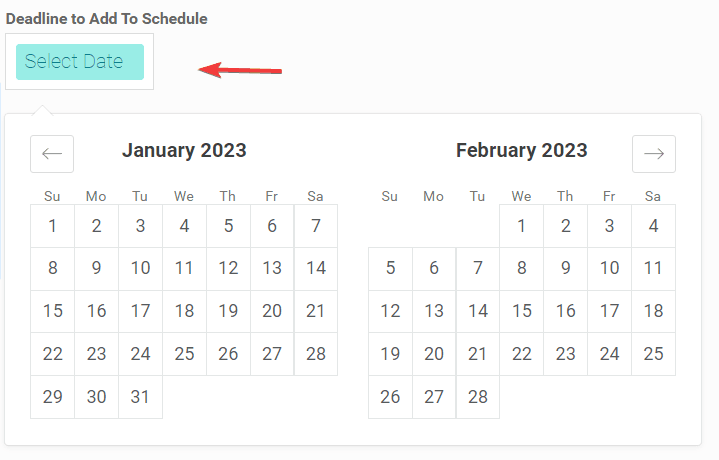This screenshot has height=460, width=719.
Task: Pick January 1, 2023
Action: (52, 226)
